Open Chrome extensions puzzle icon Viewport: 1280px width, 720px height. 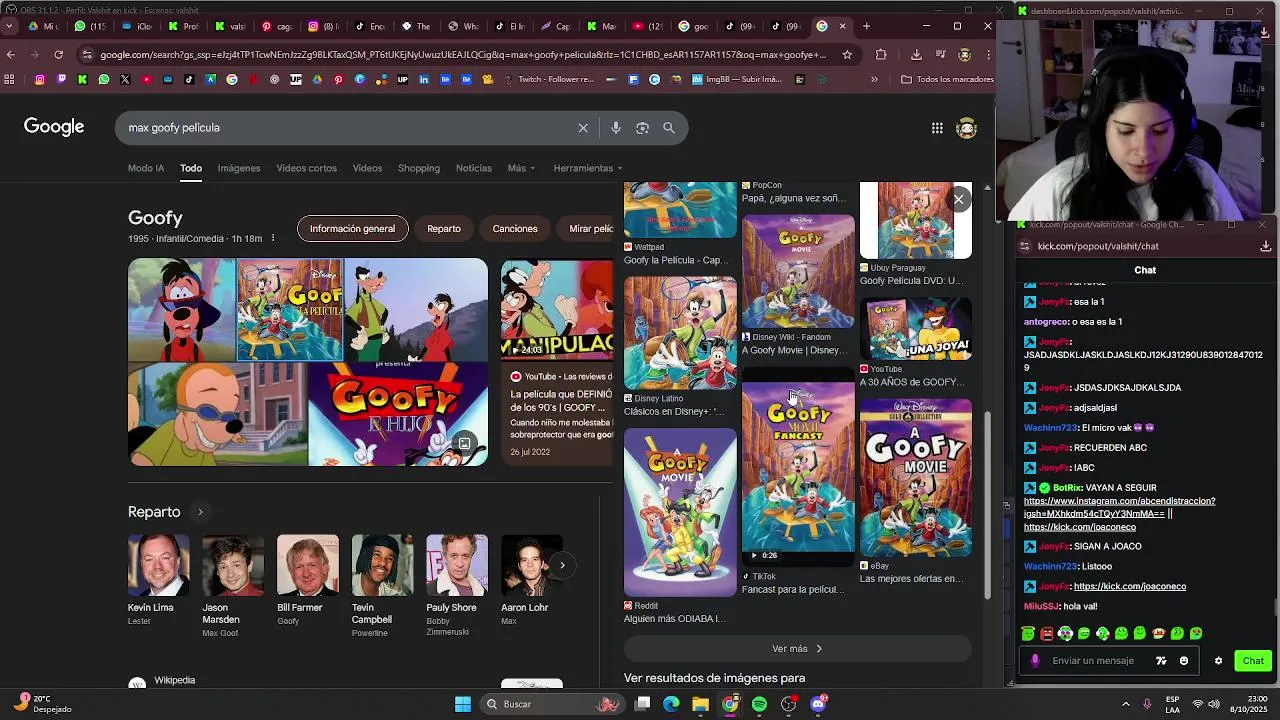[x=881, y=55]
